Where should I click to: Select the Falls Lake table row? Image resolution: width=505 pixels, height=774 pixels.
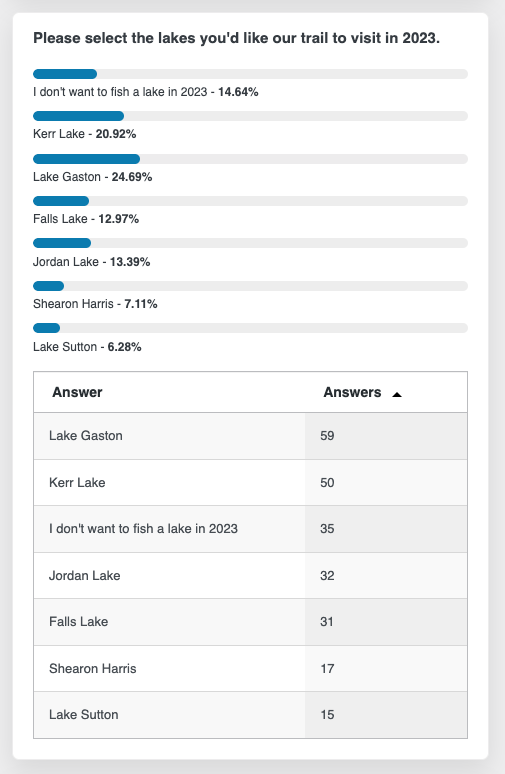coord(250,622)
